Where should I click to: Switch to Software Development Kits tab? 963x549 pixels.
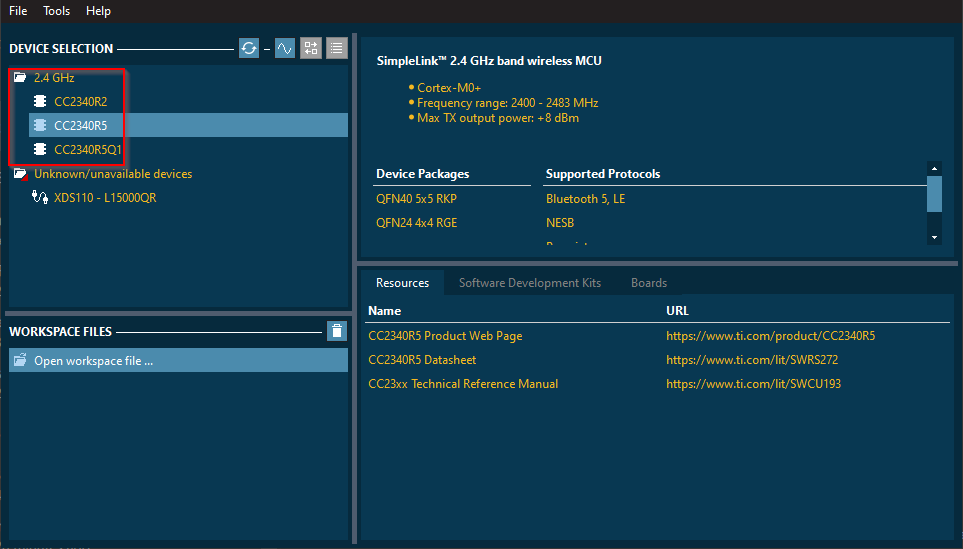coord(530,283)
